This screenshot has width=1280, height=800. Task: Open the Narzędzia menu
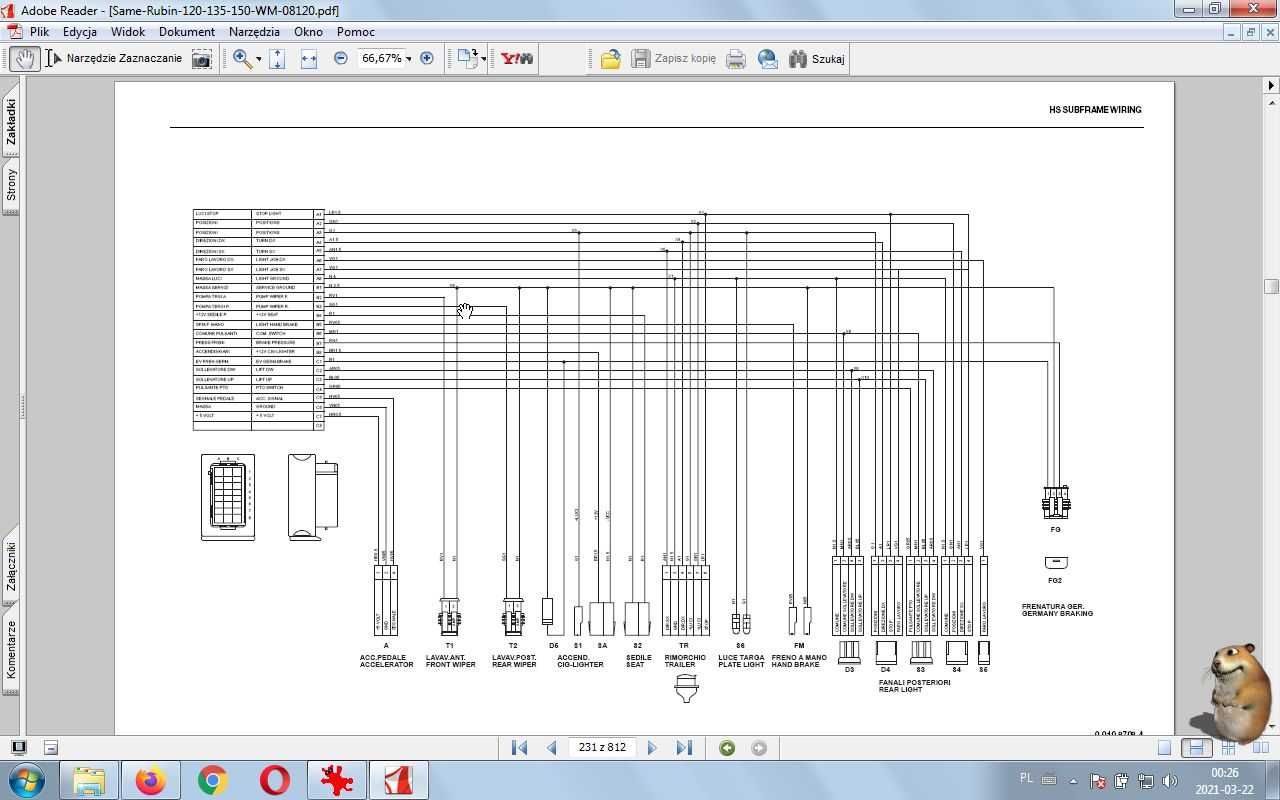254,32
